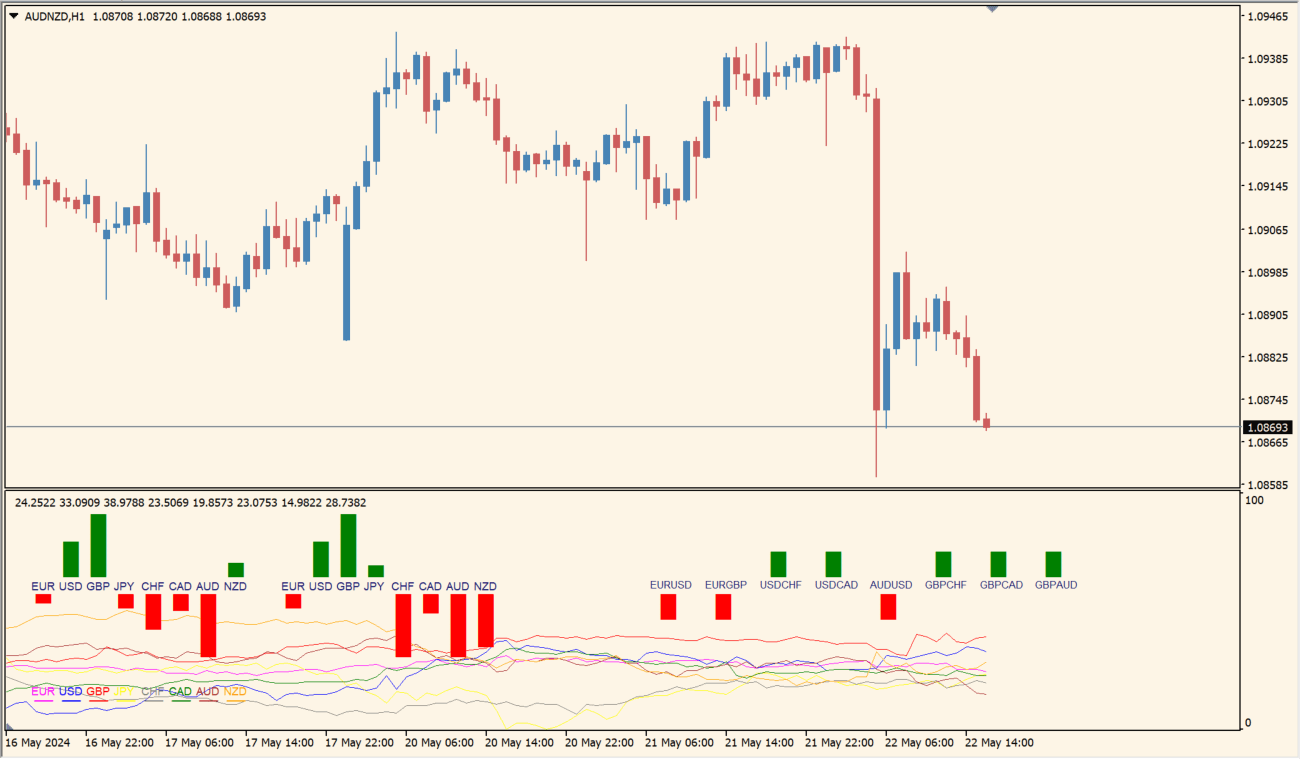Screen dimensions: 1300x759
Task: Click the GBPCHF pair label
Action: point(946,585)
